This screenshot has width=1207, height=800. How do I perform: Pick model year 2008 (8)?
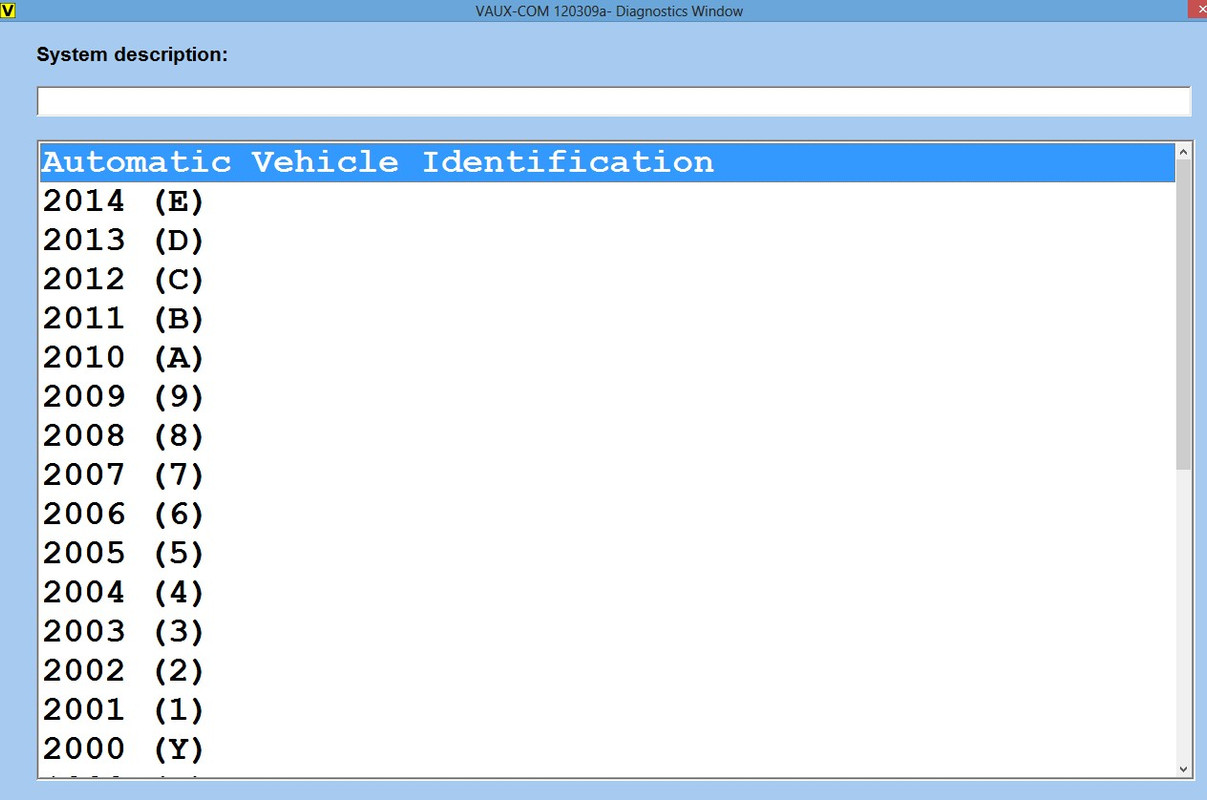tap(608, 435)
